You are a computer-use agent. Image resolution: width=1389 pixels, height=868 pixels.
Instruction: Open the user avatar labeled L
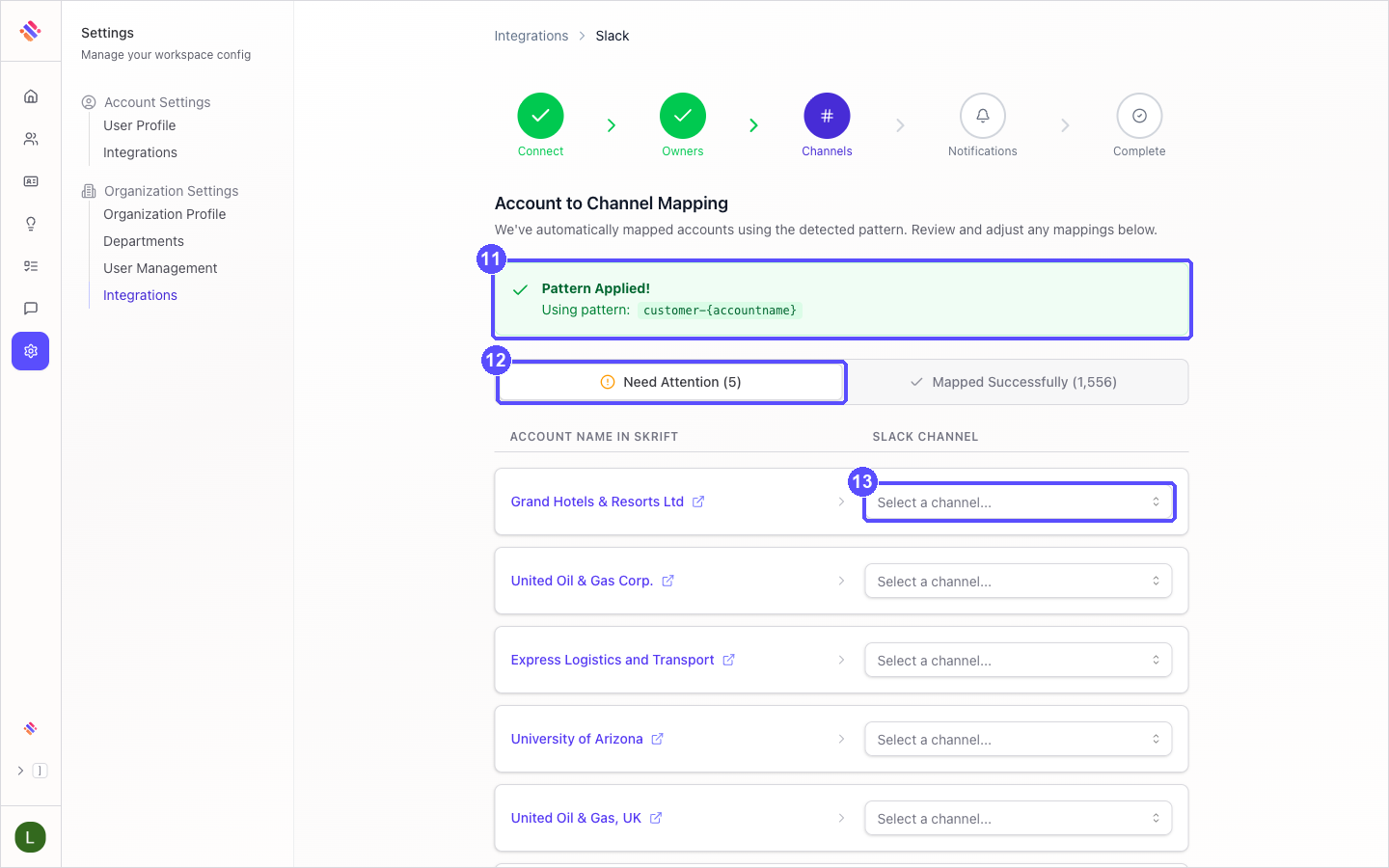coord(30,837)
